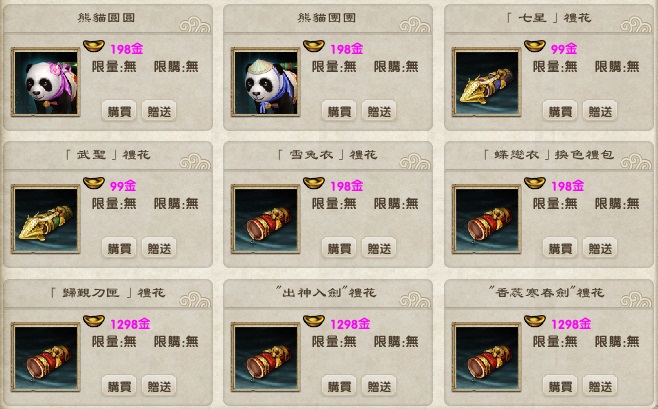The height and width of the screenshot is (409, 658).
Task: Click 贈送 for "出神入劍"禮花
Action: [379, 386]
